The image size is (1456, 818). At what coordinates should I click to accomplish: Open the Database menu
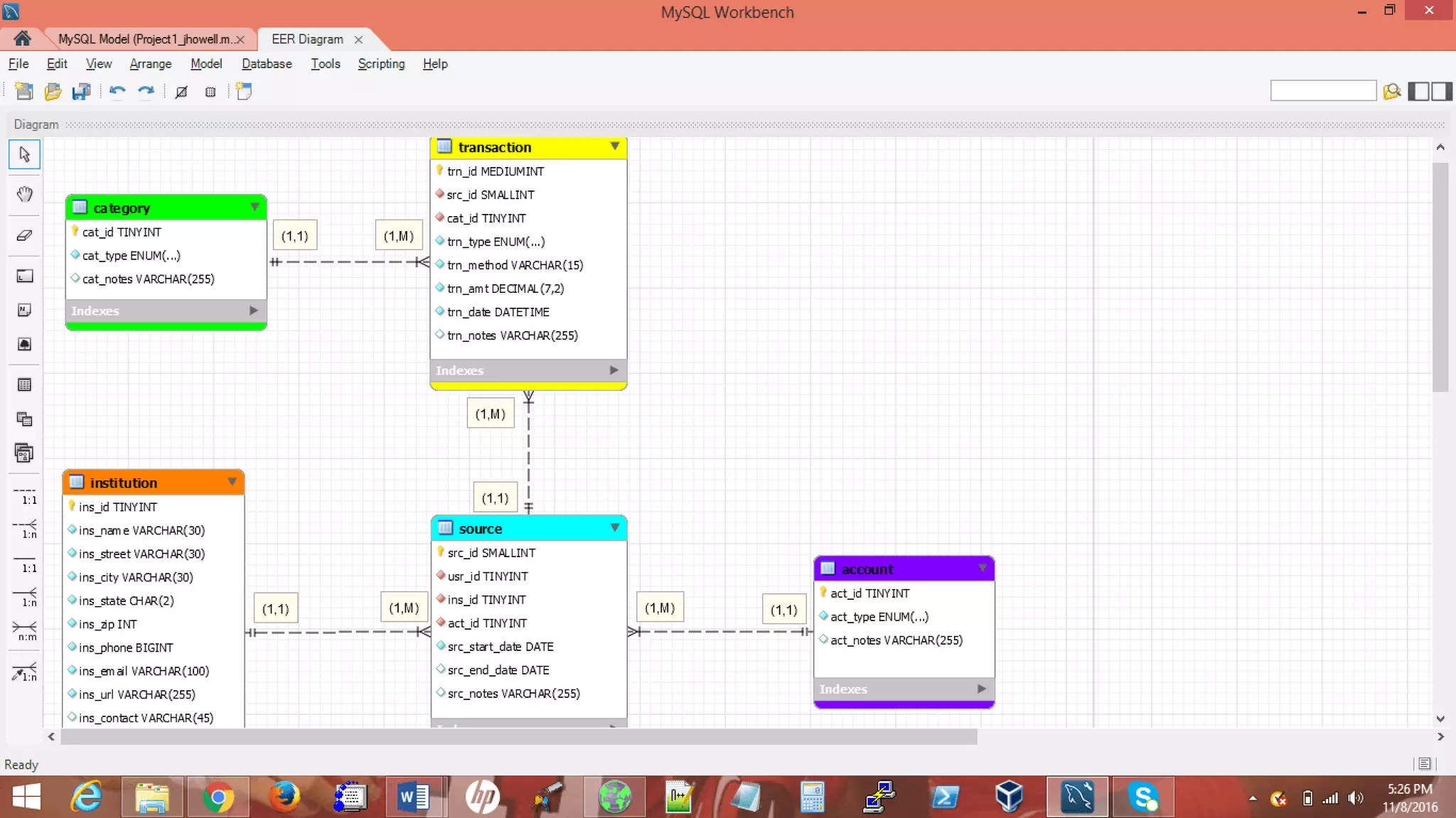tap(267, 64)
